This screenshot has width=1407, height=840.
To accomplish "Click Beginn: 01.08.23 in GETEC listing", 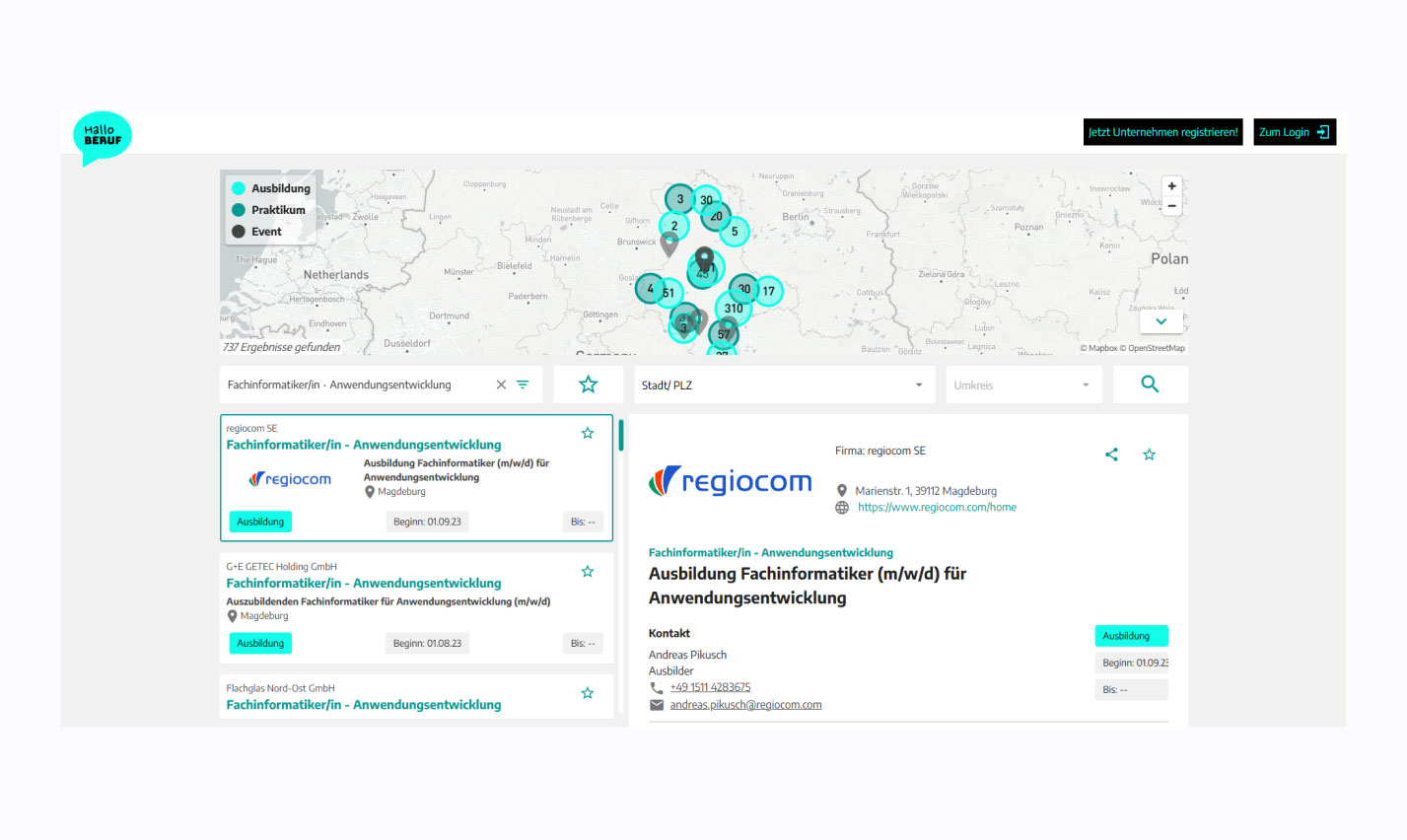I will 427,643.
